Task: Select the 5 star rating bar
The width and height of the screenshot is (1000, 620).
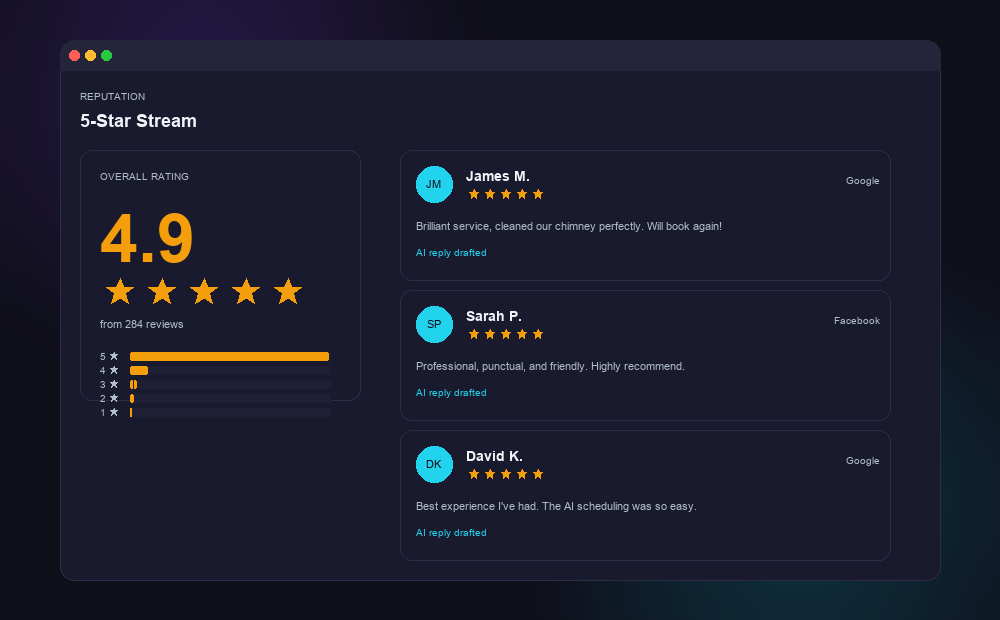Action: [230, 357]
